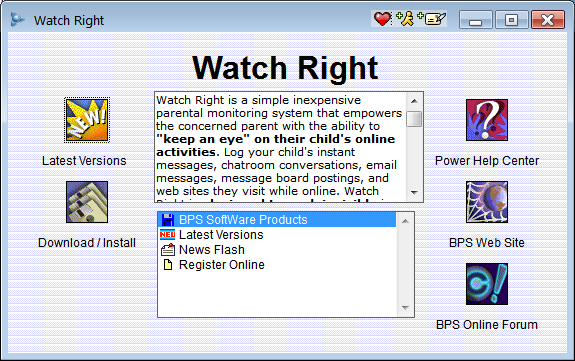Open the Power Help Center question mark icon
This screenshot has width=575, height=361.
(x=487, y=120)
